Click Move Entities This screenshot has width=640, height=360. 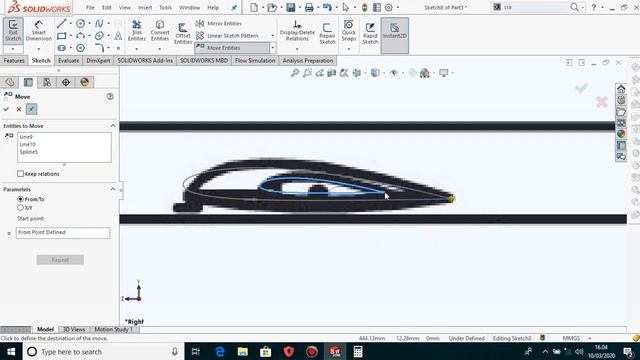tap(232, 48)
